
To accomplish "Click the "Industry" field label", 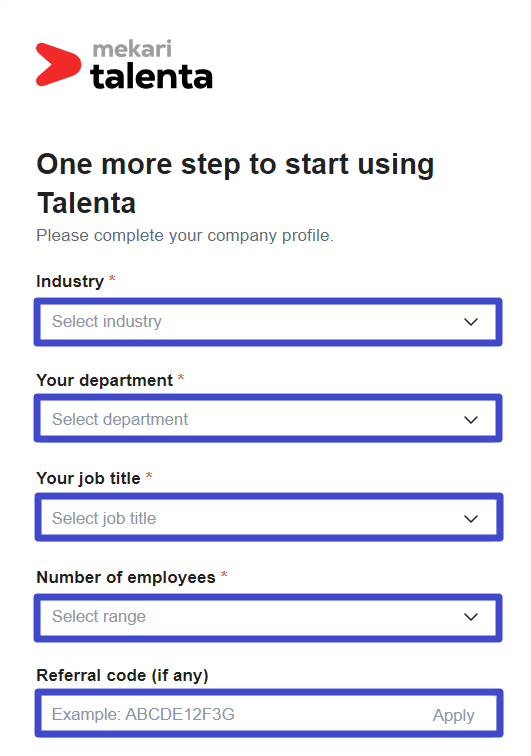I will point(70,281).
